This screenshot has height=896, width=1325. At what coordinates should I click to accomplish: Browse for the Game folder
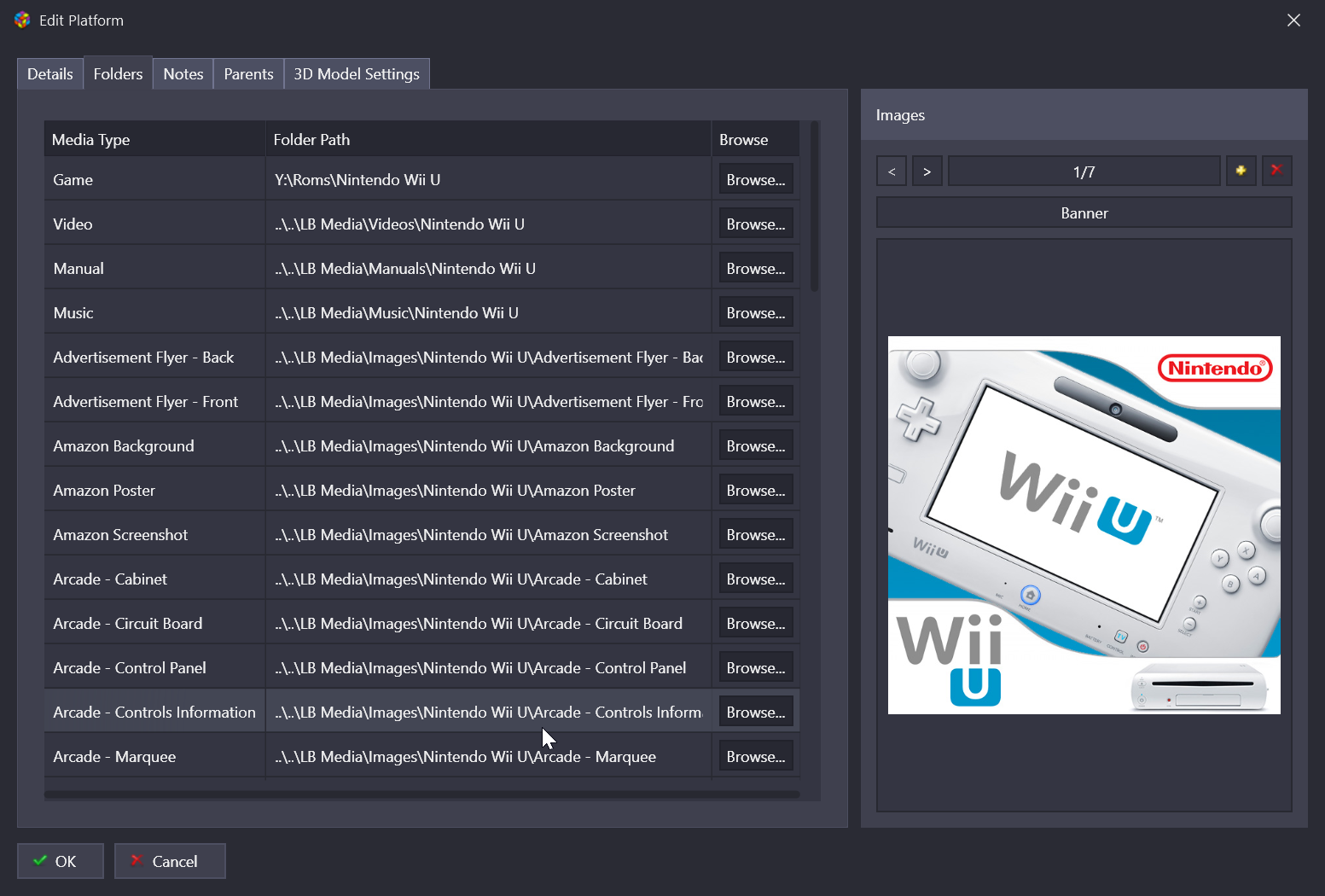tap(756, 179)
